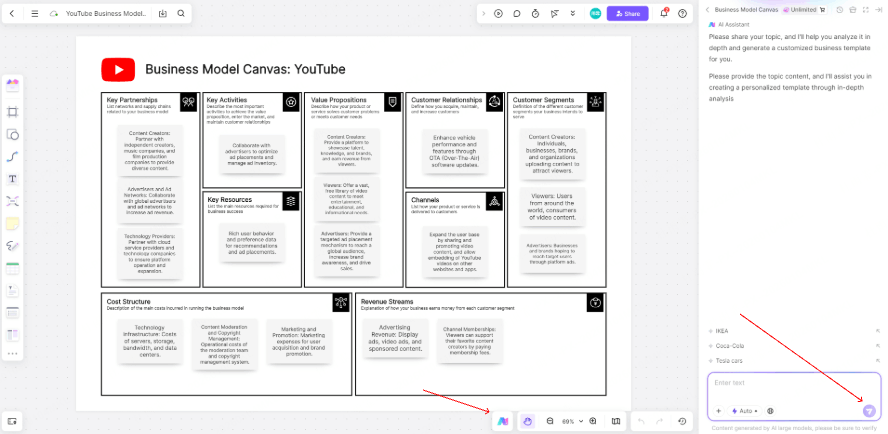Screen dimensions: 888x434
Task: Open the notifications bell
Action: [664, 14]
